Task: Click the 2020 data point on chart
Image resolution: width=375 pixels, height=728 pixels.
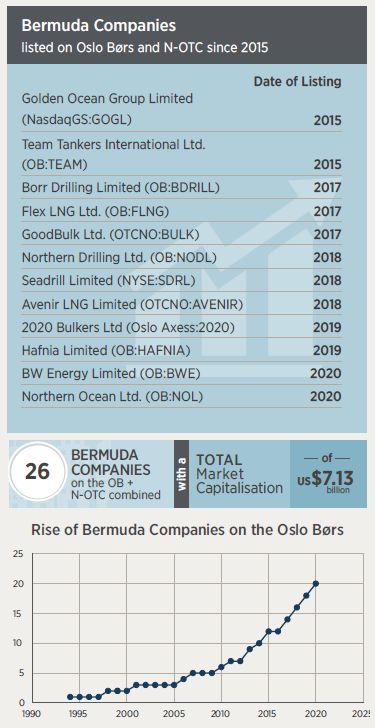Action: tap(316, 583)
